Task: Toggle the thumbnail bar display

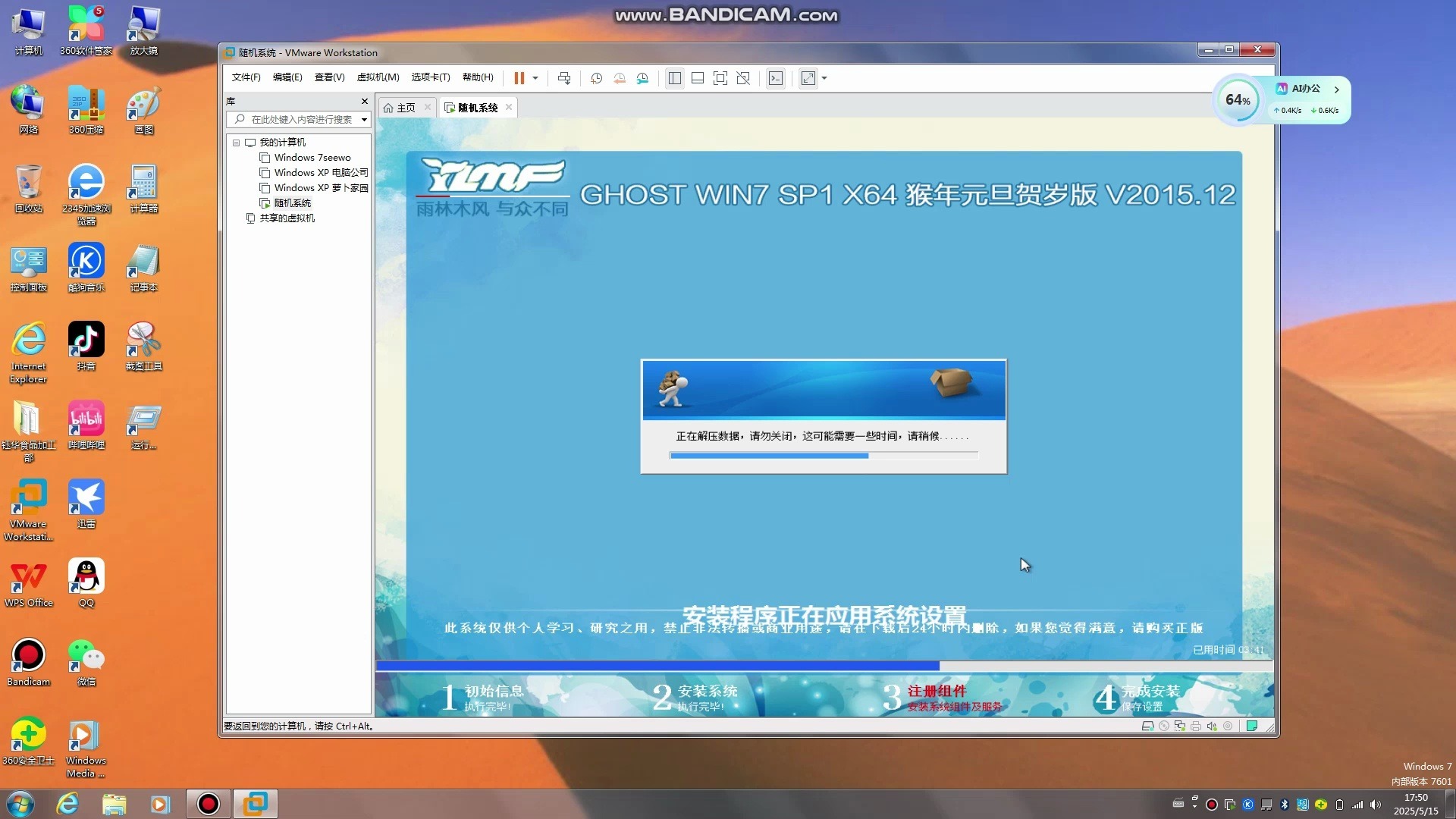Action: coord(698,78)
